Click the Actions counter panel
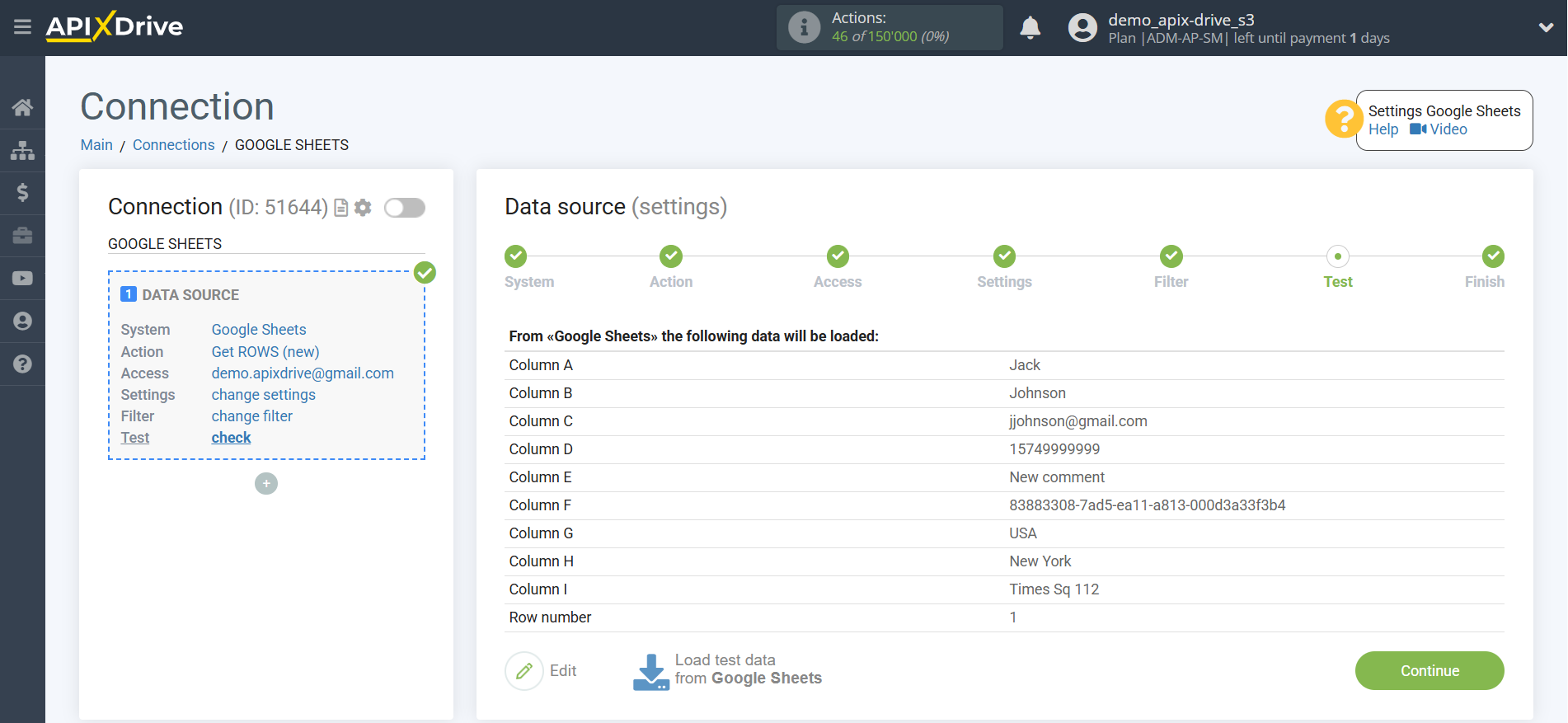Screen dimensions: 1568x723 click(x=890, y=27)
